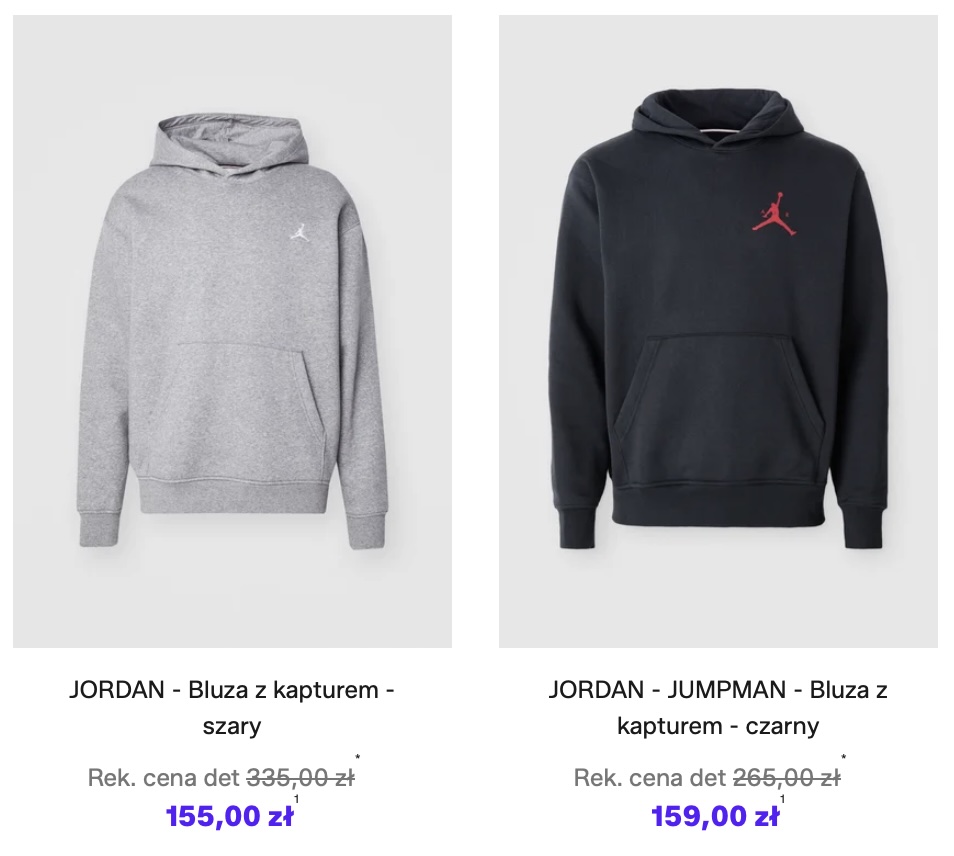Click 'kapturem - czarny' line of black hoodie title
Viewport: 954px width, 856px height.
click(718, 726)
